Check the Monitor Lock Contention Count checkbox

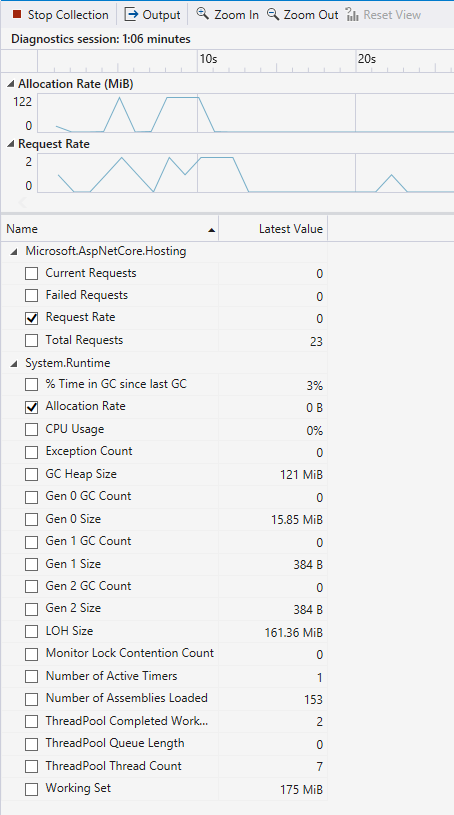click(32, 654)
